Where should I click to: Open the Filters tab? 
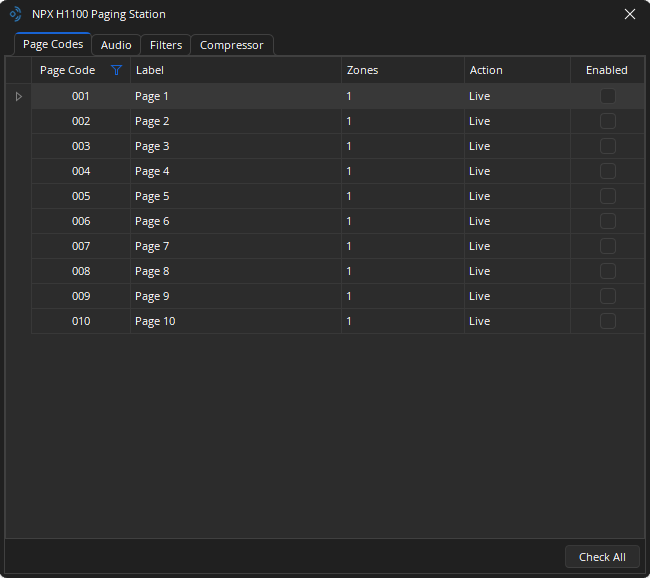tap(166, 45)
